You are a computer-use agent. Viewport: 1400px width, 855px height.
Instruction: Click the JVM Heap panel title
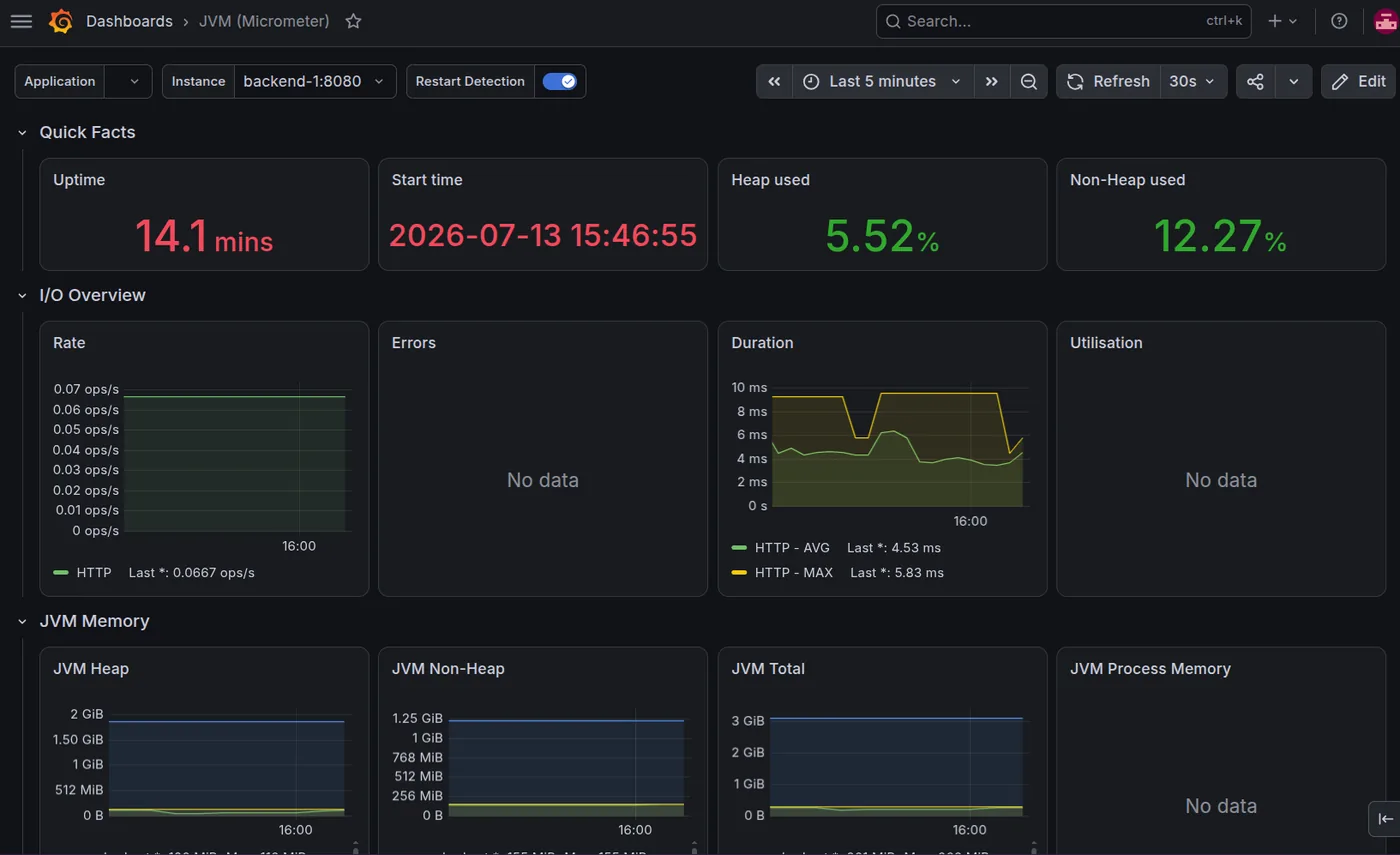(91, 669)
